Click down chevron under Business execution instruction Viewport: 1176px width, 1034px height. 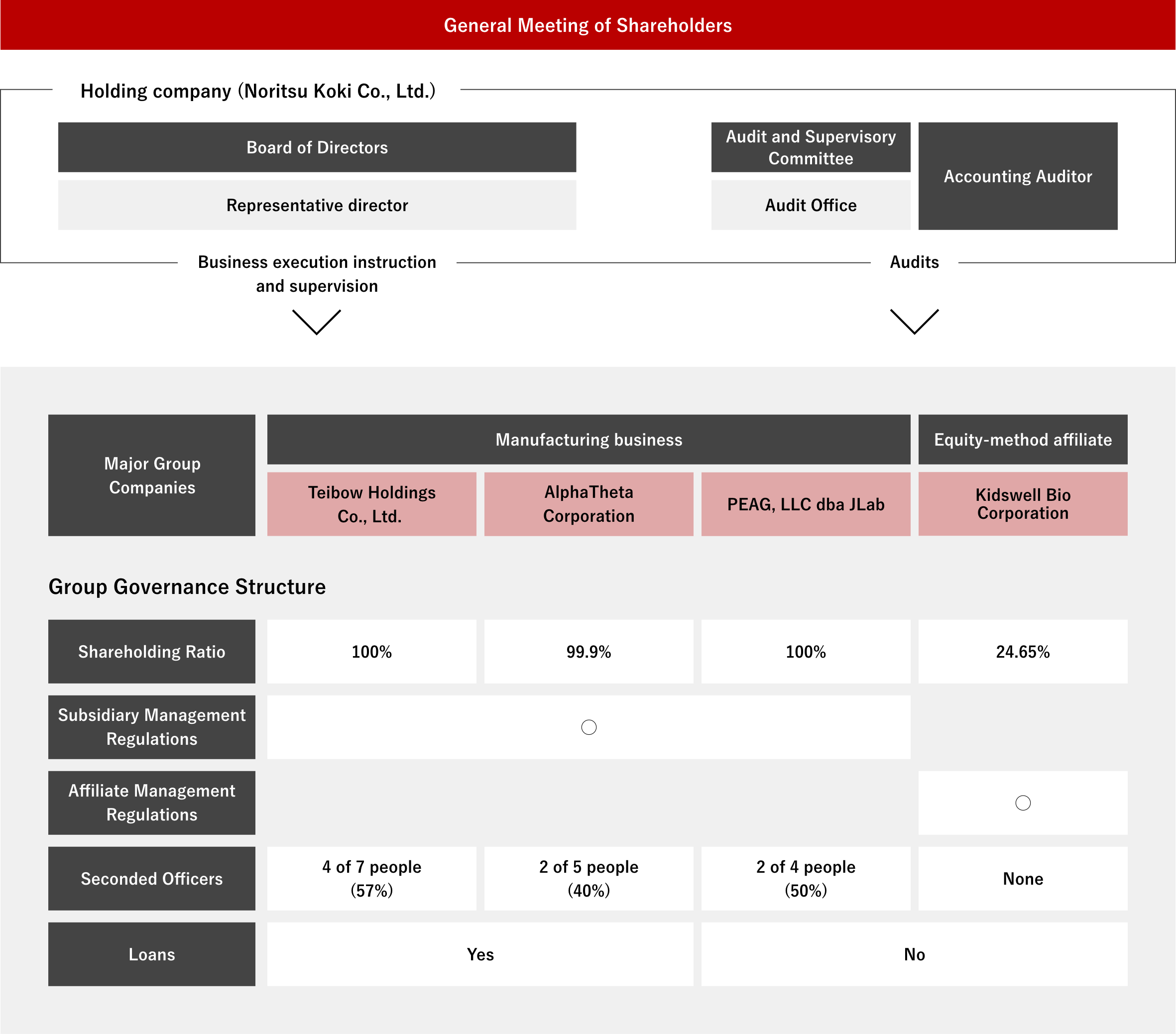tap(317, 322)
